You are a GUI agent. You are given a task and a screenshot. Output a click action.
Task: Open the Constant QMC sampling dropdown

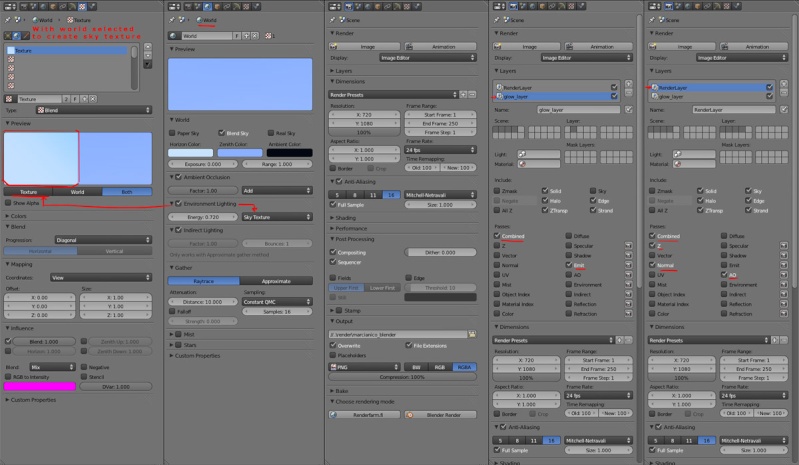click(x=277, y=302)
